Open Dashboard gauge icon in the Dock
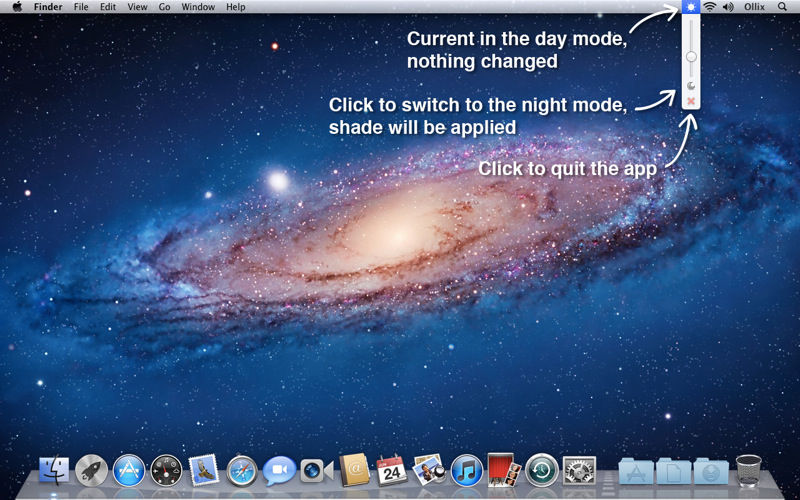 tap(166, 470)
